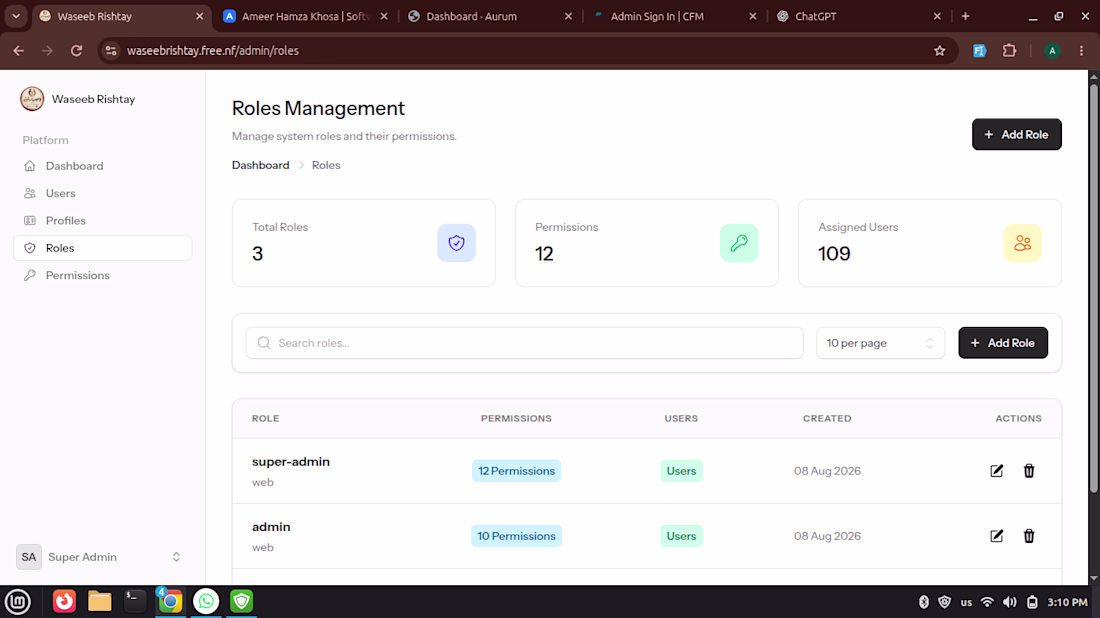1100x618 pixels.
Task: Click the Assigned Users people icon
Action: pyautogui.click(x=1022, y=243)
